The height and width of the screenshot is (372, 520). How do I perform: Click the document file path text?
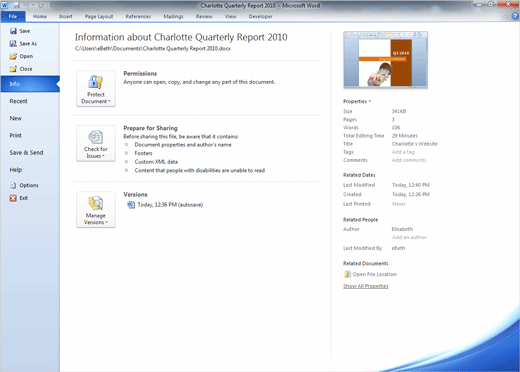(x=153, y=49)
